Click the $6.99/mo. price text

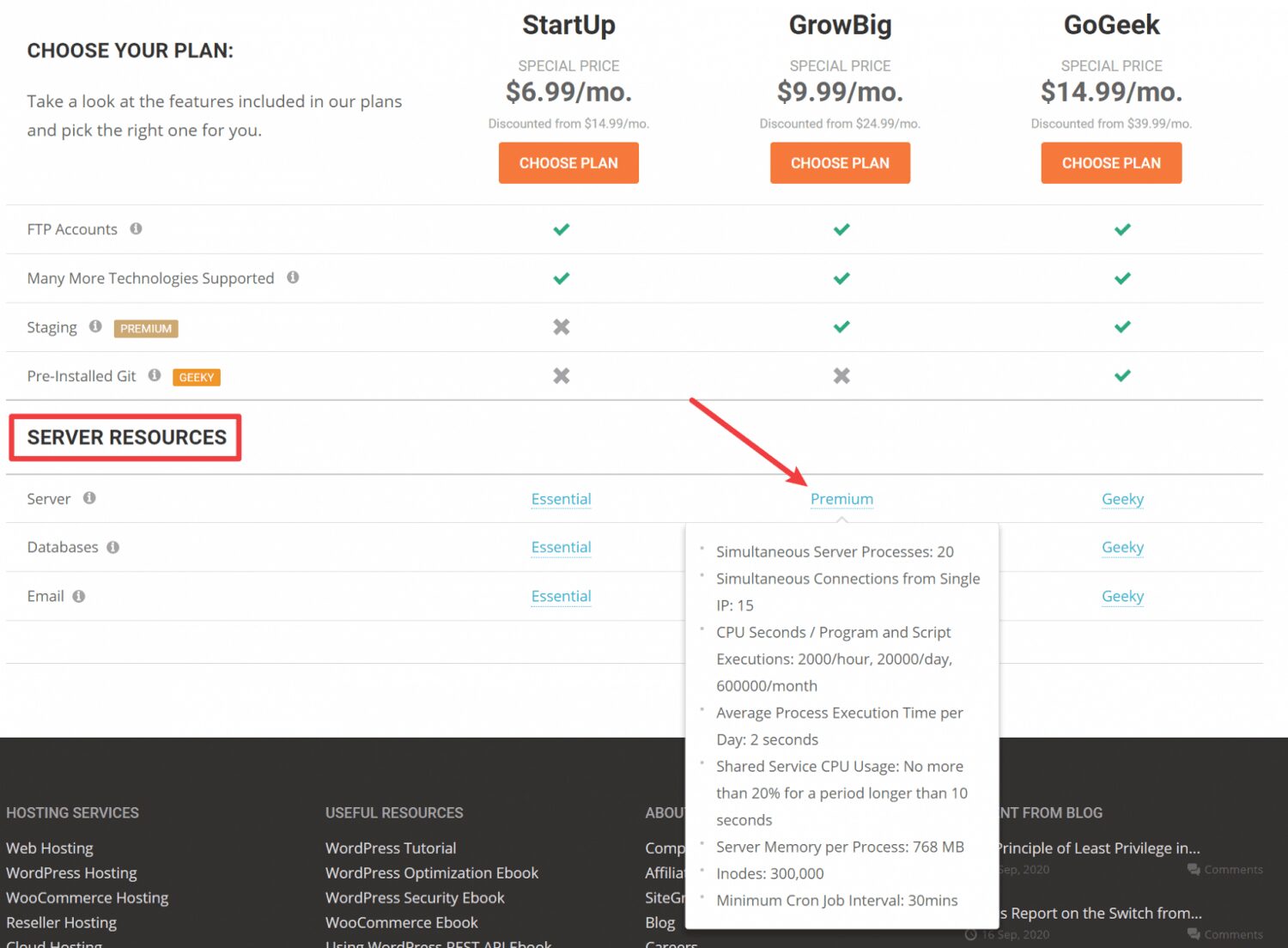[568, 91]
